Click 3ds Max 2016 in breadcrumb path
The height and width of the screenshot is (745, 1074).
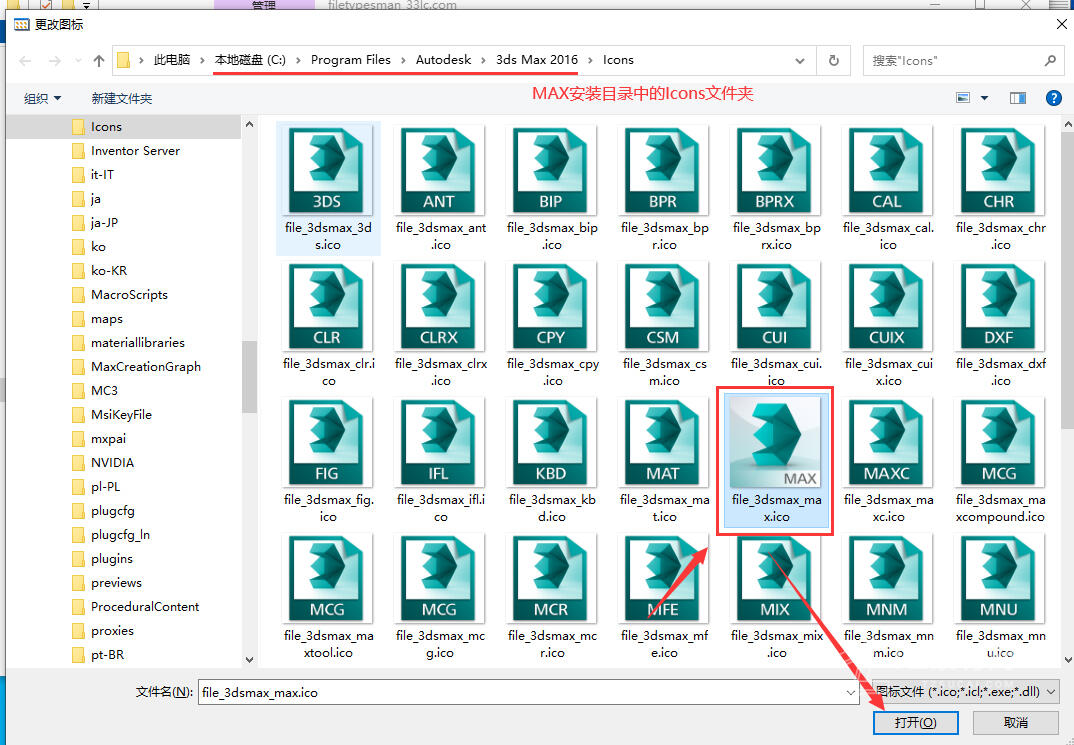coord(537,60)
